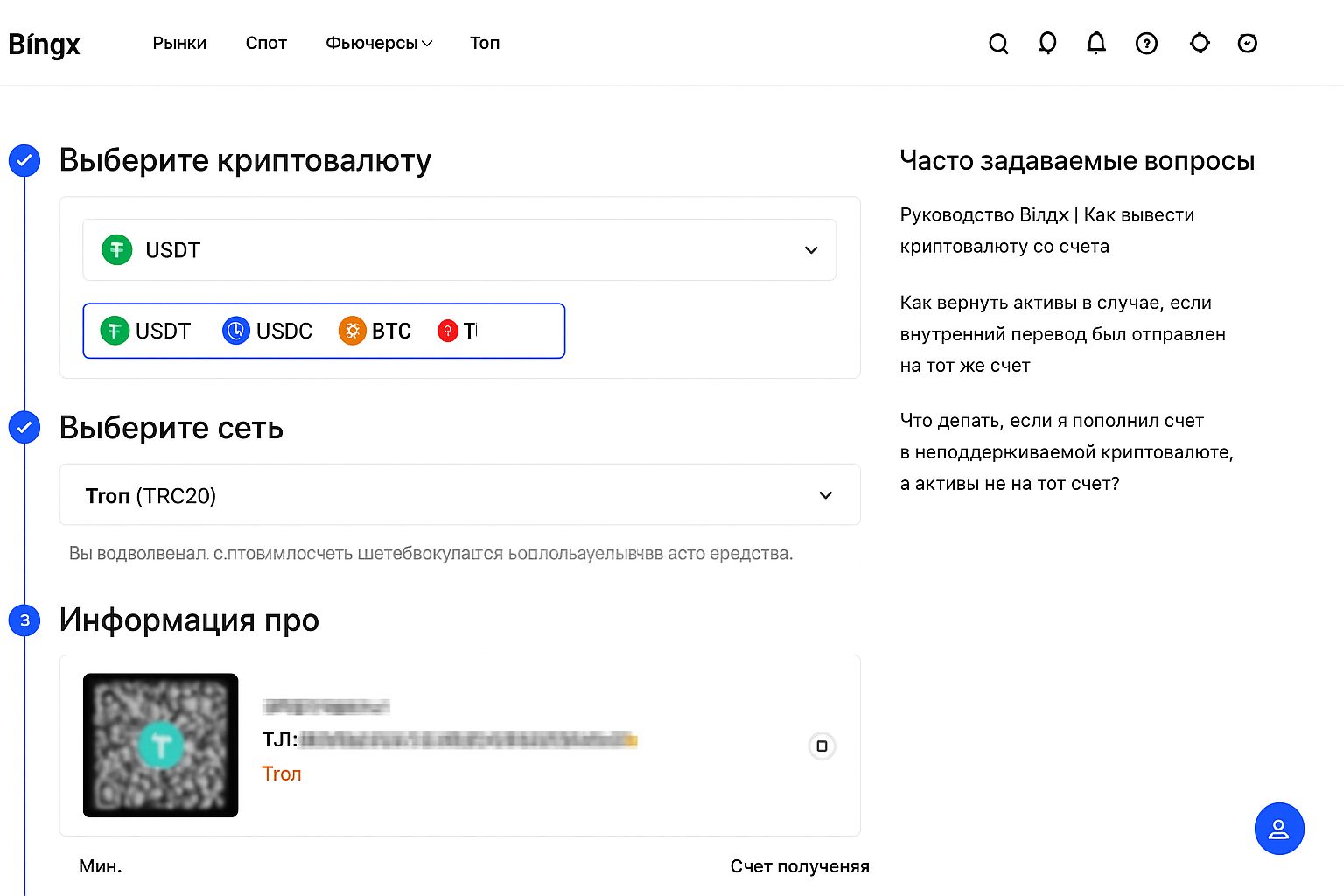Open the blue support chat button

1279,829
